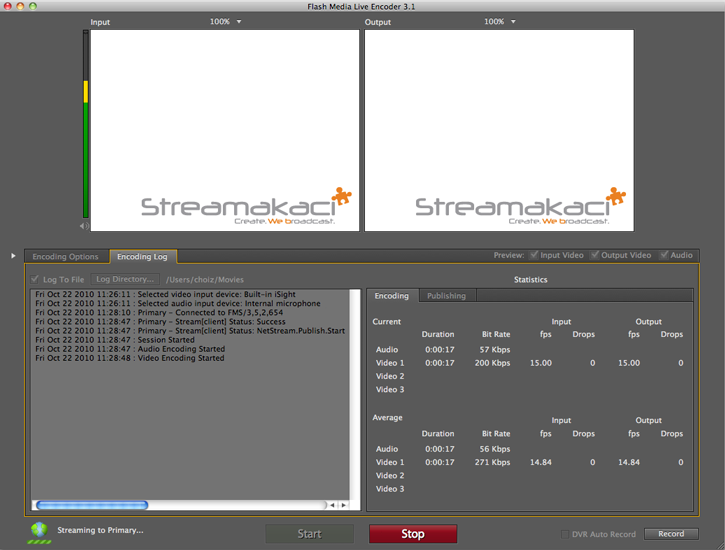Click the log horizontal scrollbar thumb
725x550 pixels.
click(92, 505)
